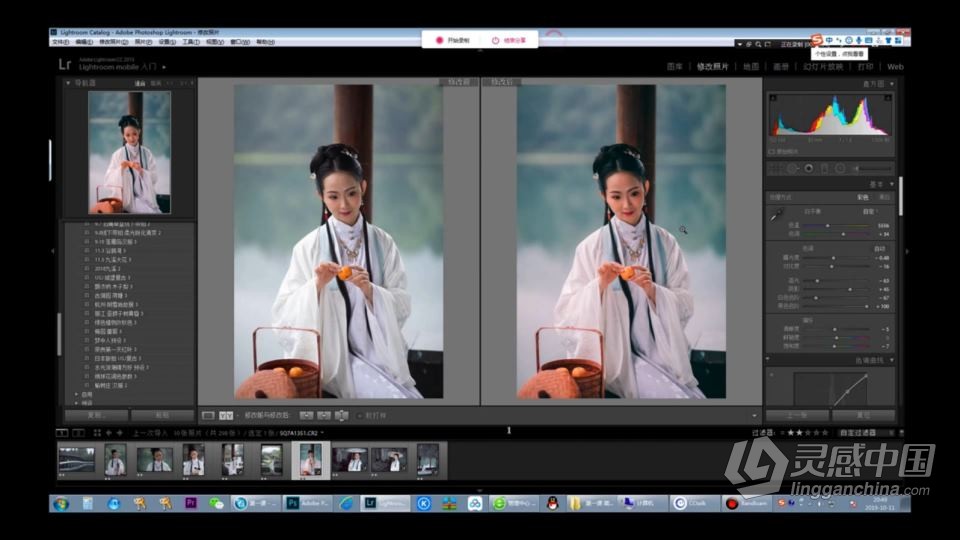Open the 编辑 Edit menu
The width and height of the screenshot is (960, 540).
click(84, 42)
